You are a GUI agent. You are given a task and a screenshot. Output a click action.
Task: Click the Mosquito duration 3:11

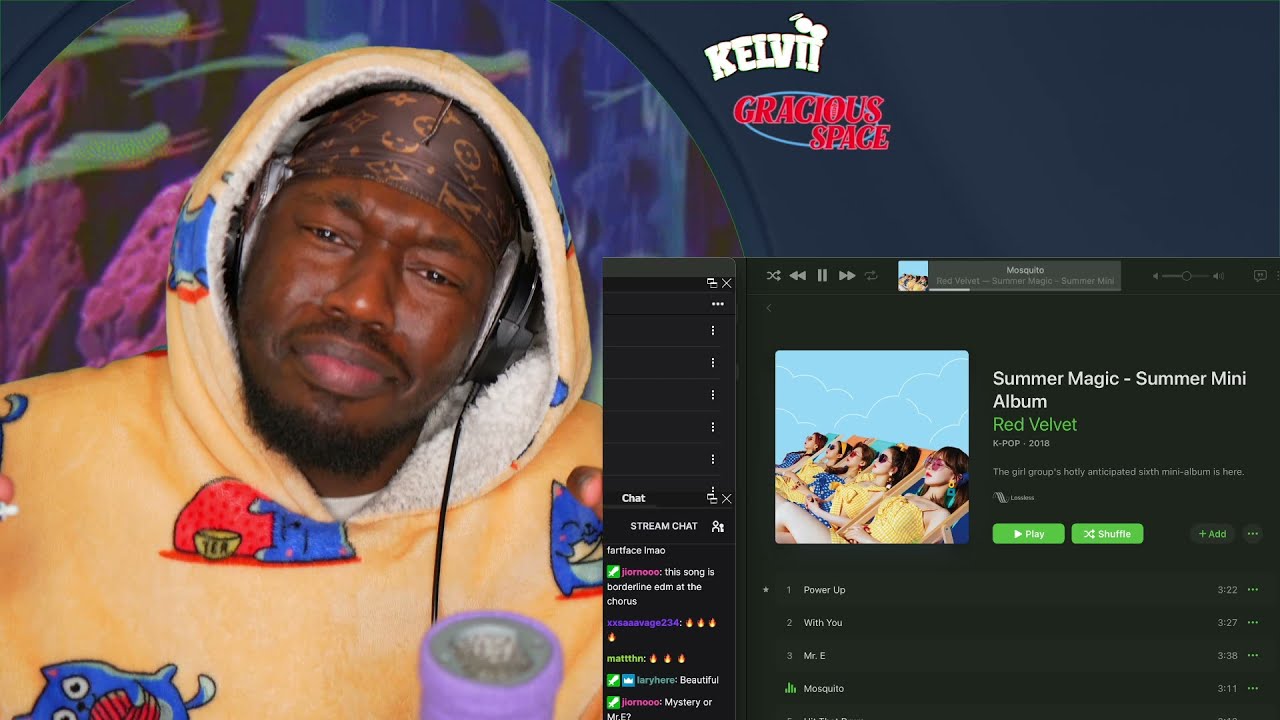click(1227, 689)
